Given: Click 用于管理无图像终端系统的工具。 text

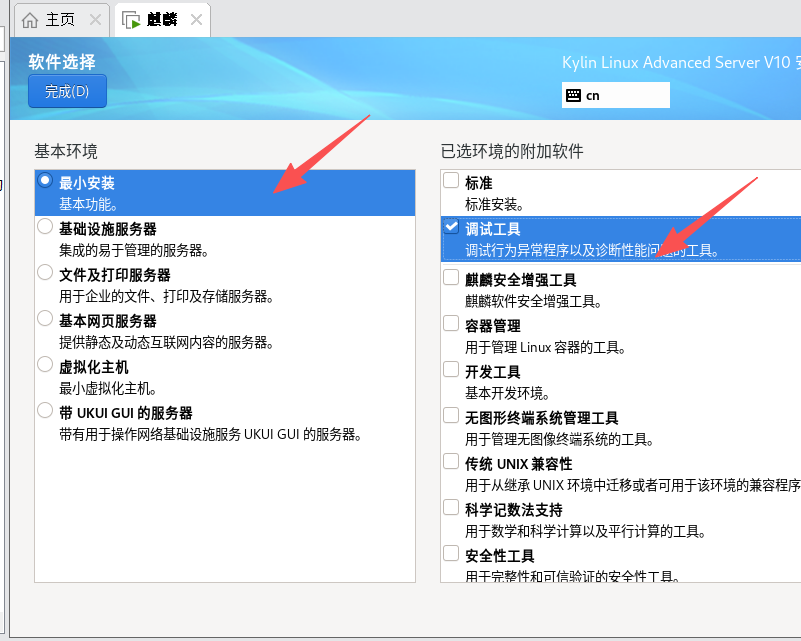Looking at the screenshot, I should coord(560,439).
